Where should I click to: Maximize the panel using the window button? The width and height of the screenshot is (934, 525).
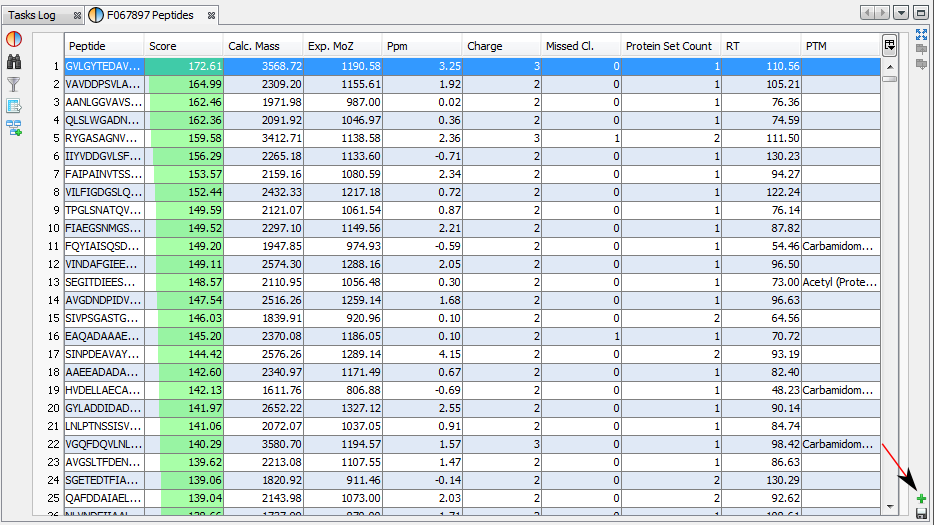[921, 13]
